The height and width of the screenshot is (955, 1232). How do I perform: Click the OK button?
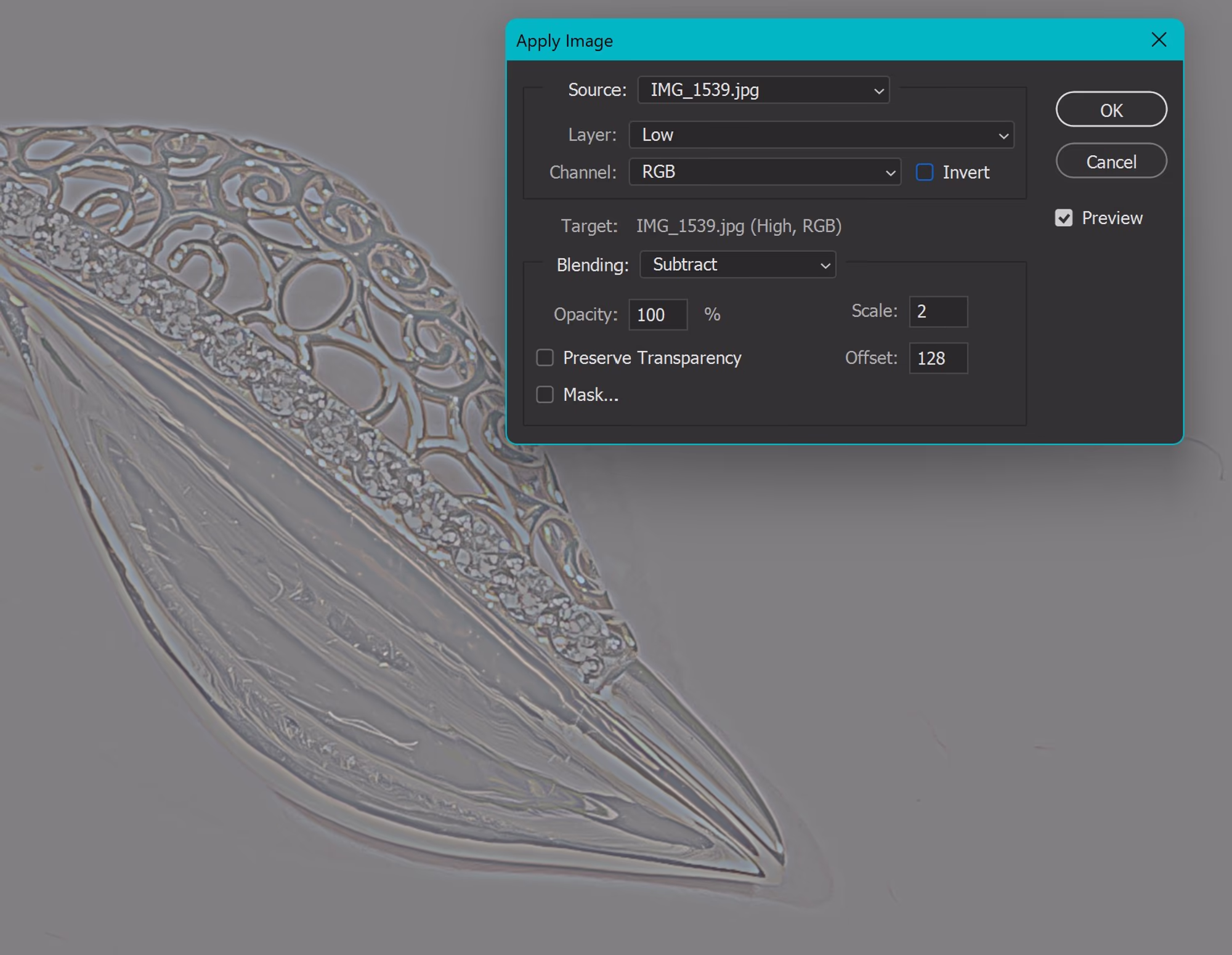[x=1111, y=110]
